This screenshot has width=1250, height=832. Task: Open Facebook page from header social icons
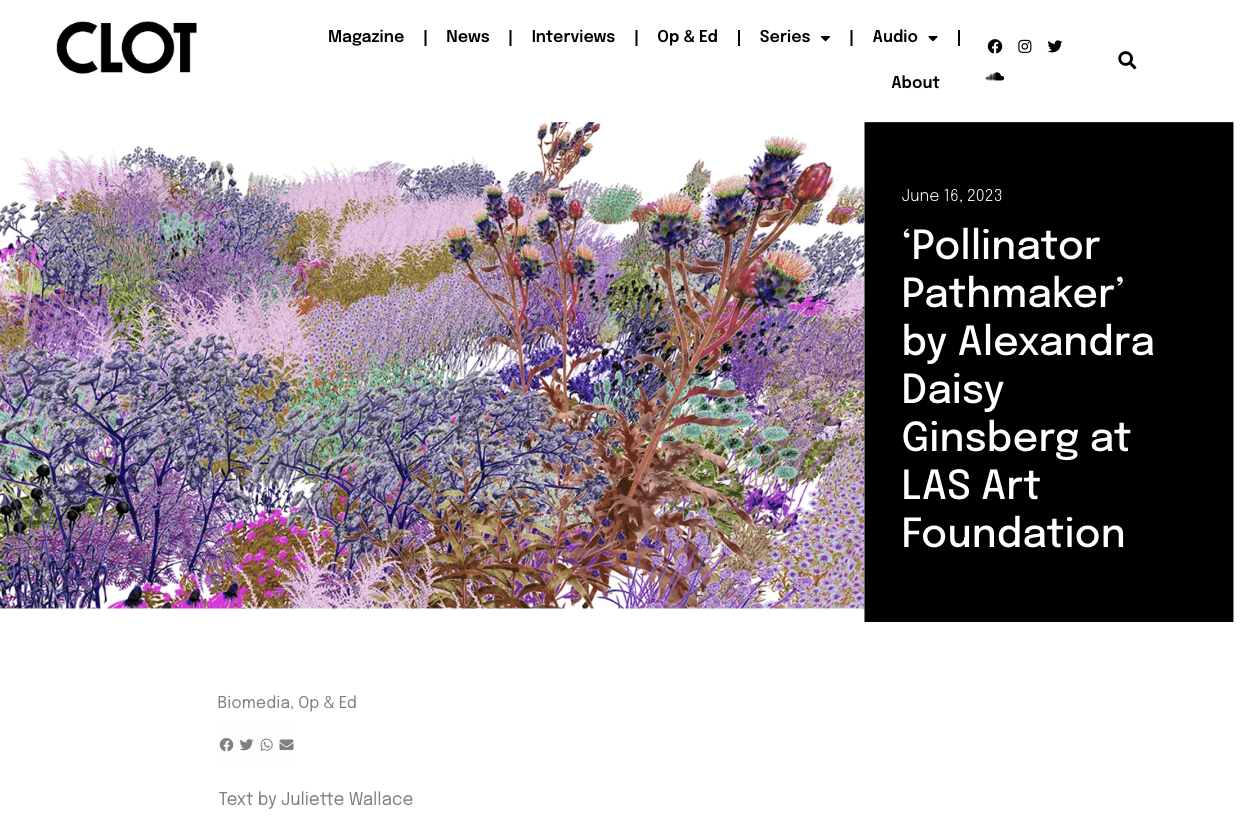coord(994,46)
